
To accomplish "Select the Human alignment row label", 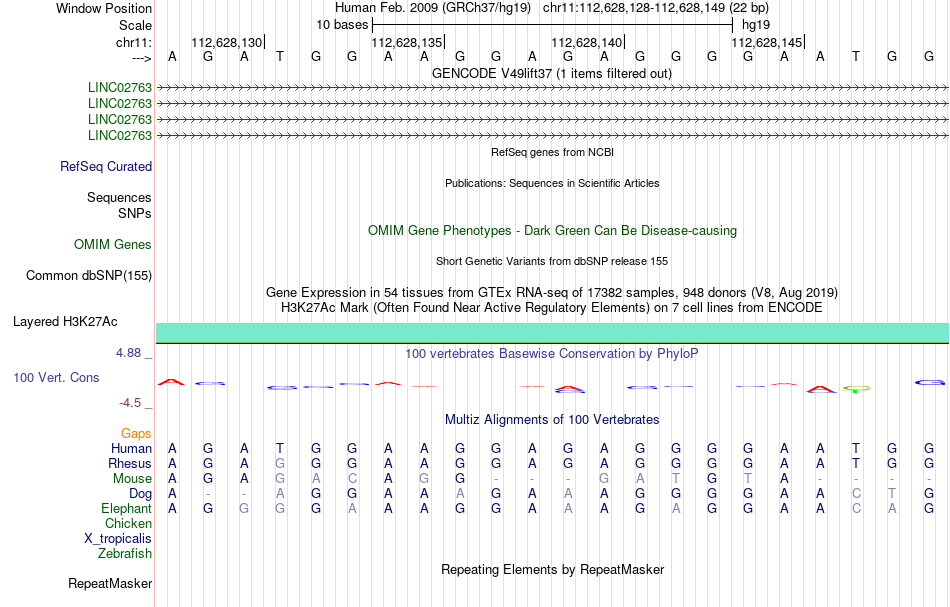I will pyautogui.click(x=131, y=448).
